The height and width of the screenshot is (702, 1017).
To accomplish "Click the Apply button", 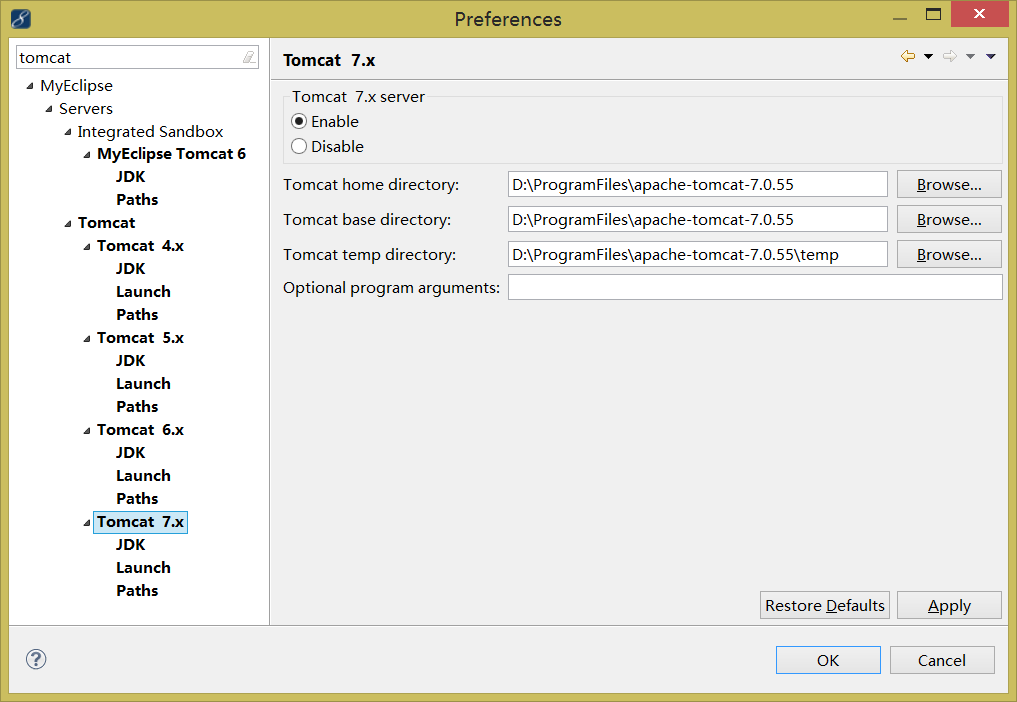I will 949,605.
